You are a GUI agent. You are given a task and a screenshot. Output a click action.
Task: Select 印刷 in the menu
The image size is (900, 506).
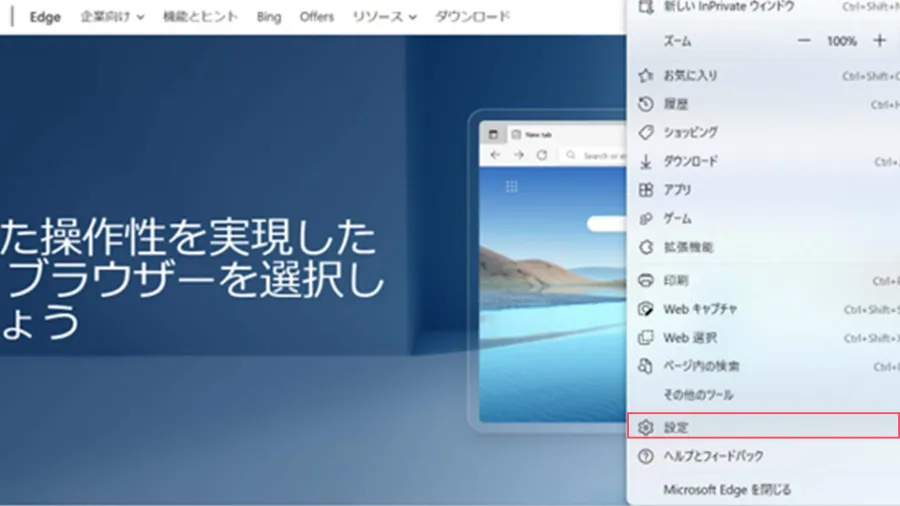point(763,280)
